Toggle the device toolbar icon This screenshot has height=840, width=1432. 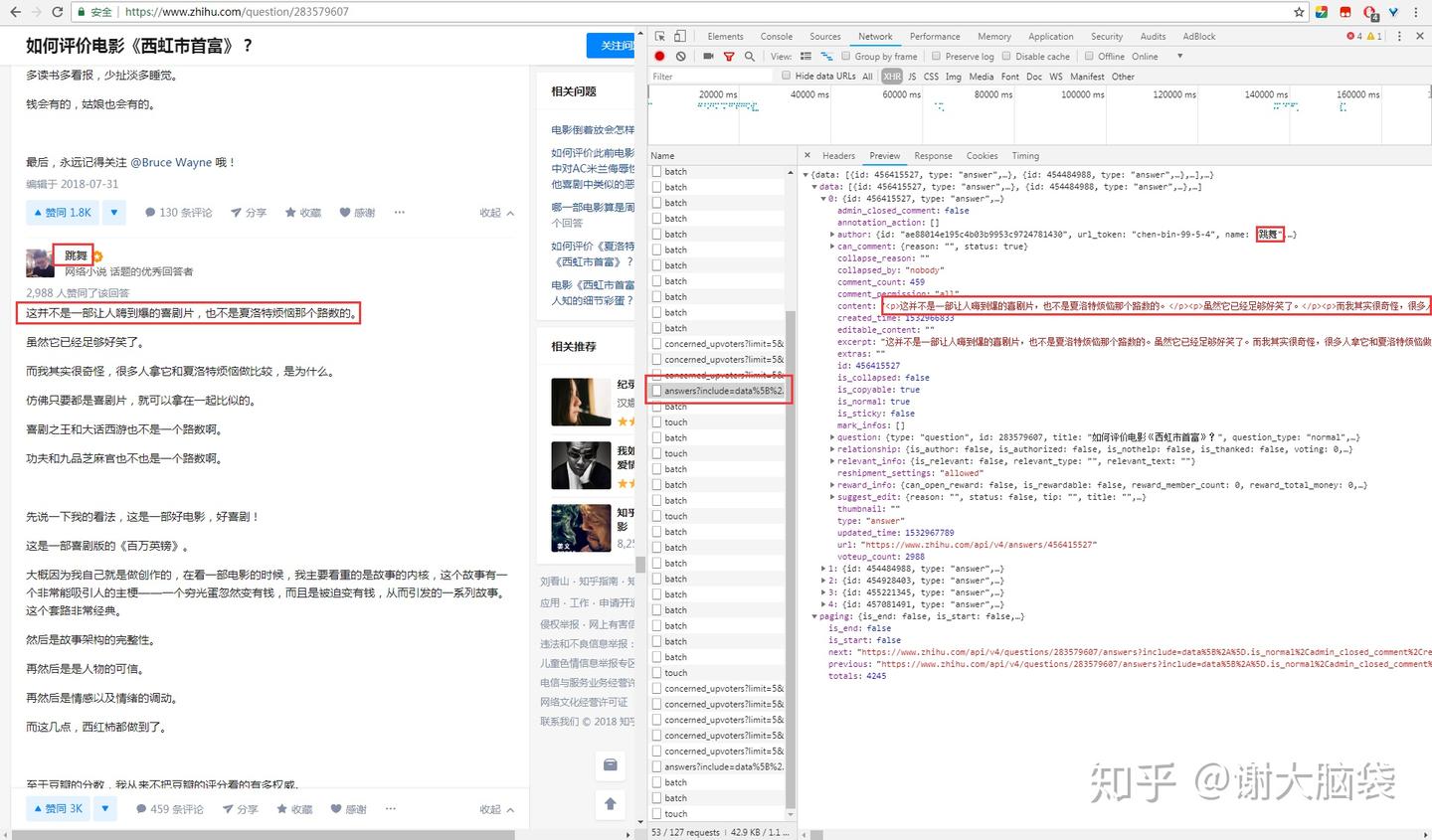[x=680, y=36]
